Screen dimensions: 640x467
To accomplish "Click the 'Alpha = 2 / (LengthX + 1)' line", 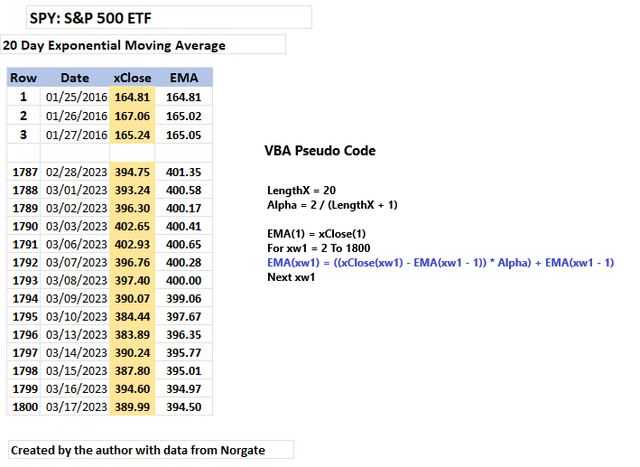I will pos(332,205).
